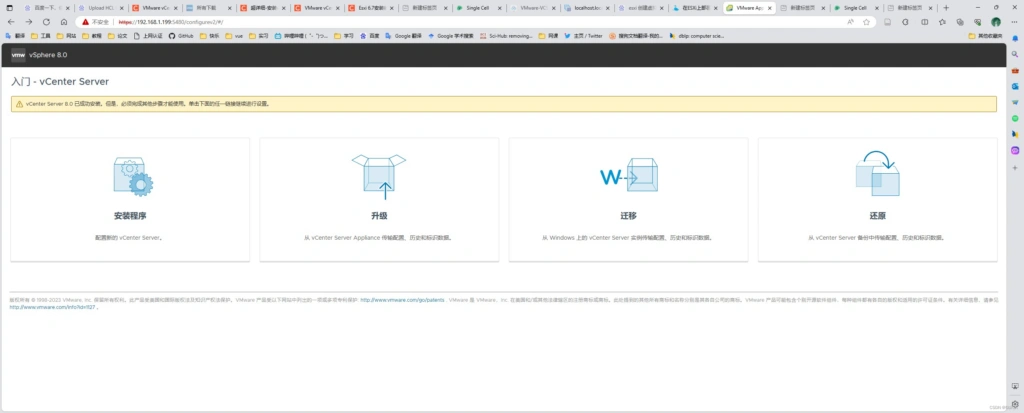Select the 安装程序 card title
Viewport: 1024px width, 413px height.
pos(129,216)
